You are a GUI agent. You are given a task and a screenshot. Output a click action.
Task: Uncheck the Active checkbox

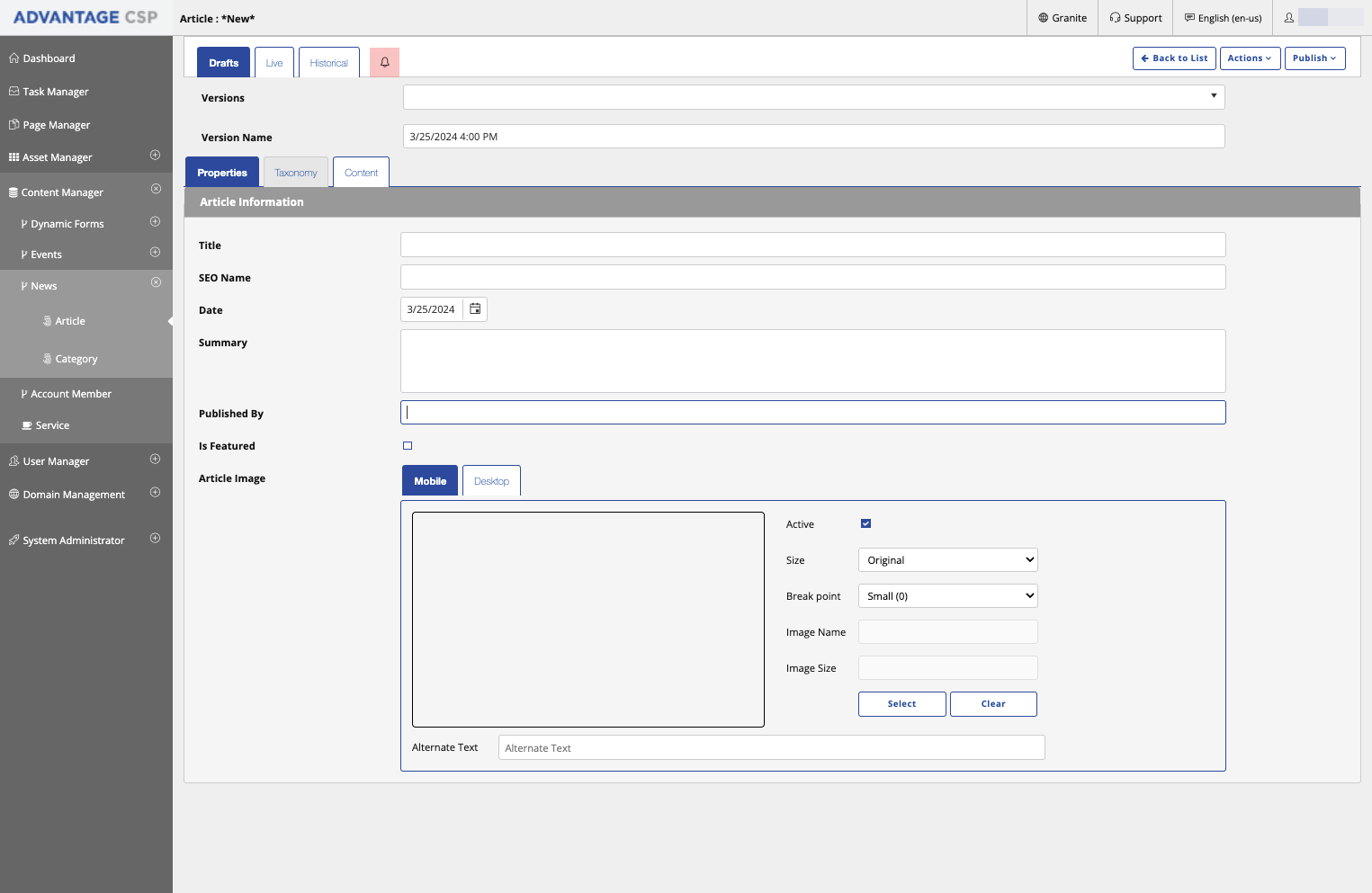coord(865,523)
